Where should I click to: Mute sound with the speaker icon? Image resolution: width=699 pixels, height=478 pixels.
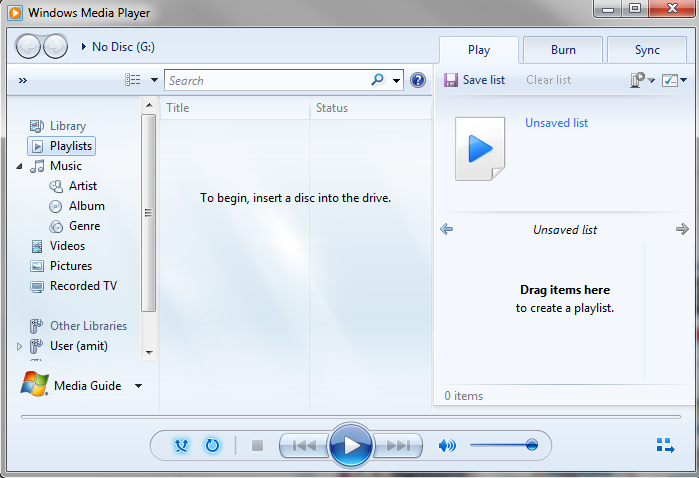[447, 445]
